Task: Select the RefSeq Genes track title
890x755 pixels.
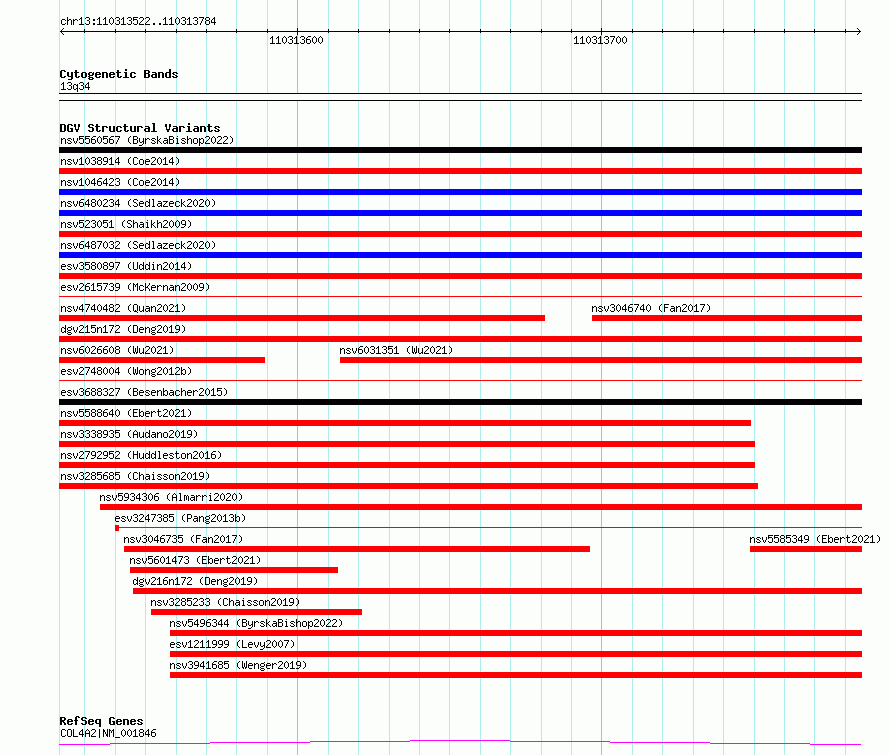Action: (x=101, y=721)
